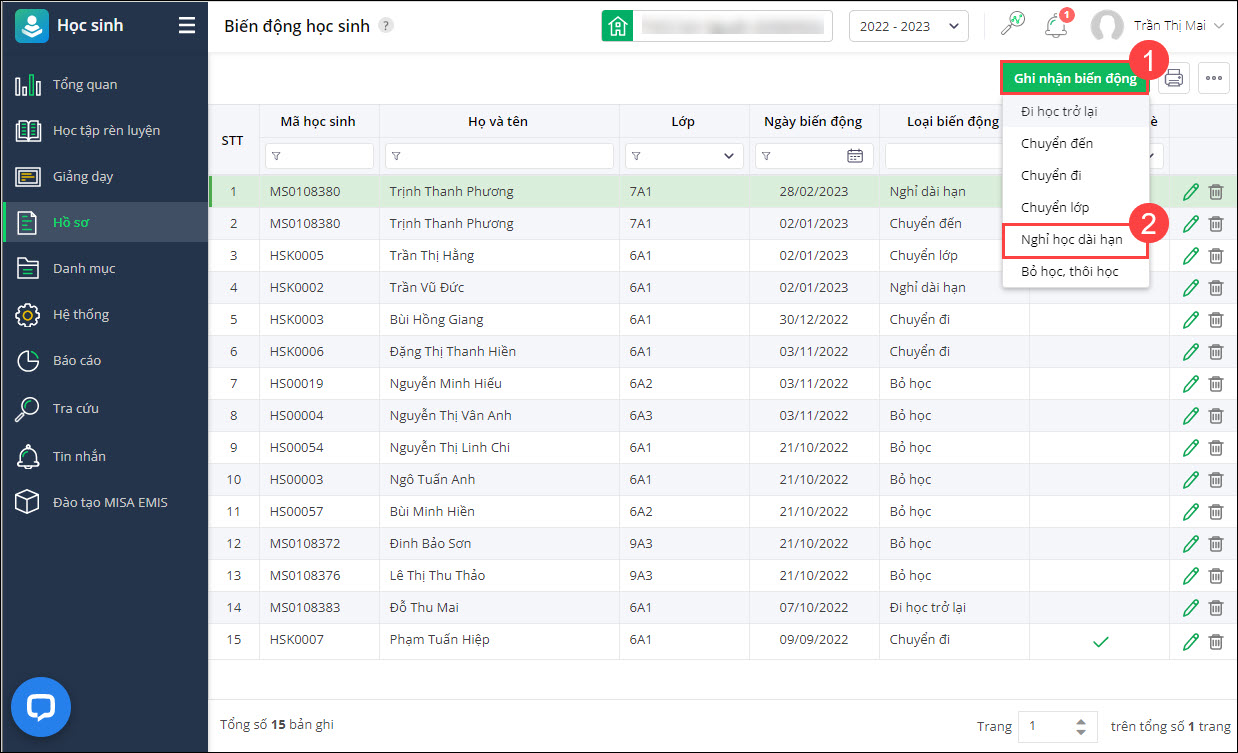The width and height of the screenshot is (1238, 753).
Task: Toggle the hamburger sidebar menu
Action: point(187,26)
